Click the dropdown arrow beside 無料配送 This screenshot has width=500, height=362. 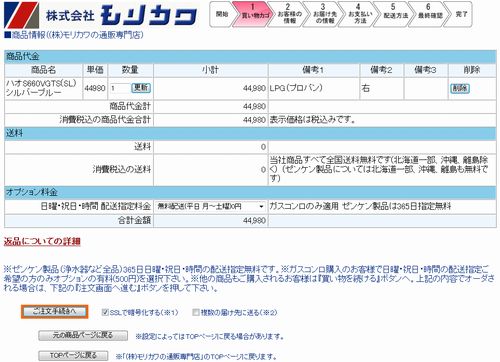coord(261,207)
